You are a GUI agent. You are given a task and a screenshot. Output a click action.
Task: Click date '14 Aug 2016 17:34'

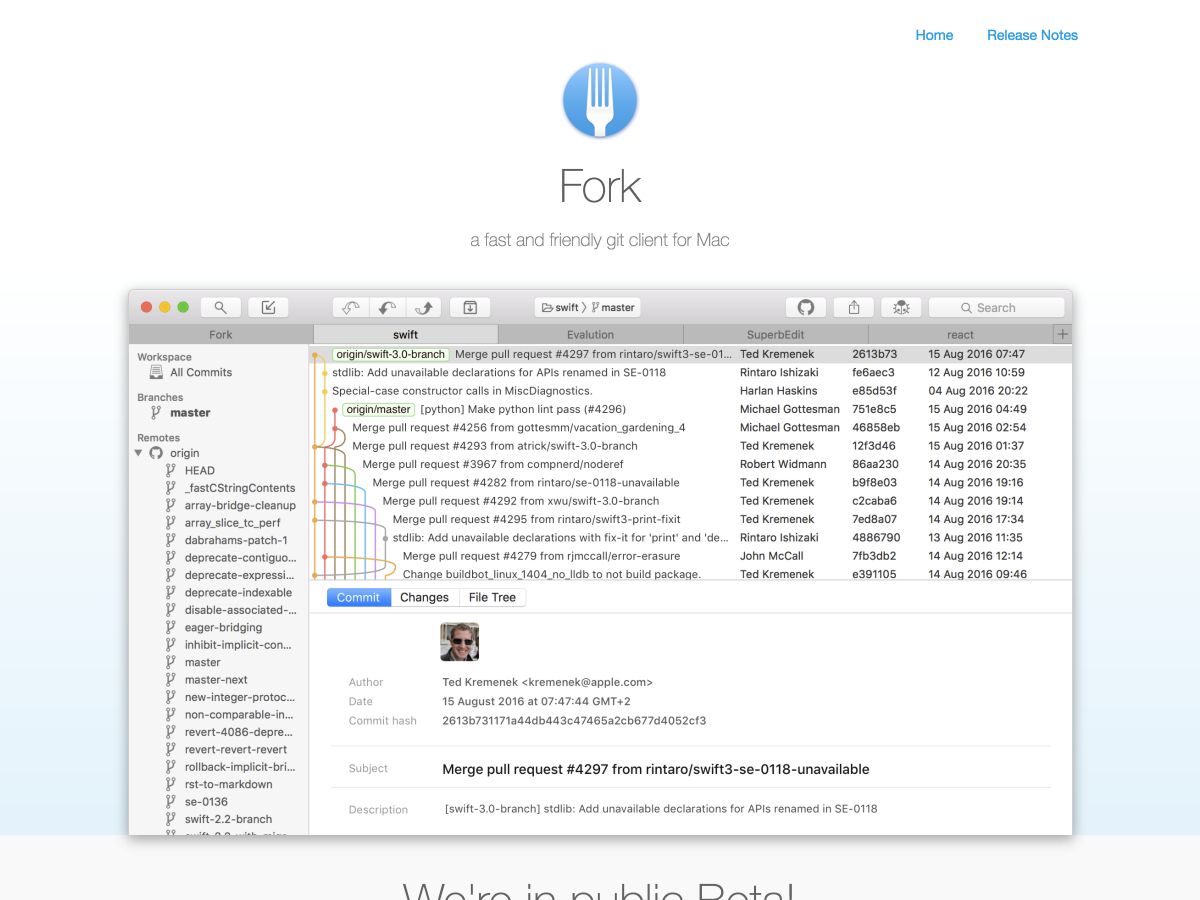click(x=976, y=519)
